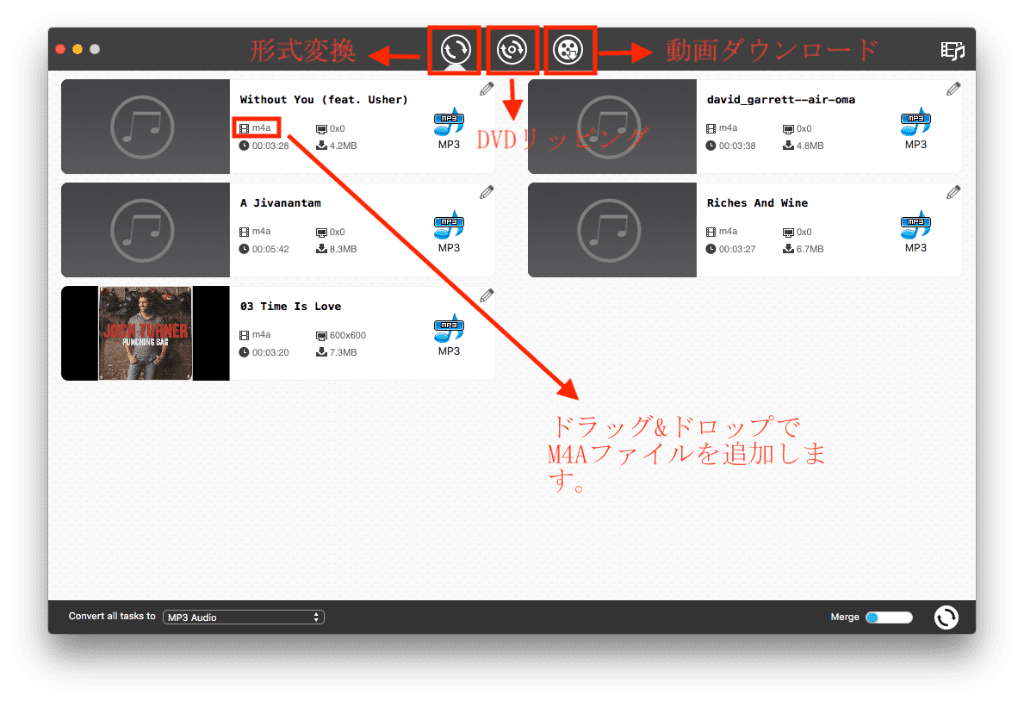Open the media library icon at top right
The width and height of the screenshot is (1024, 702).
click(x=952, y=51)
